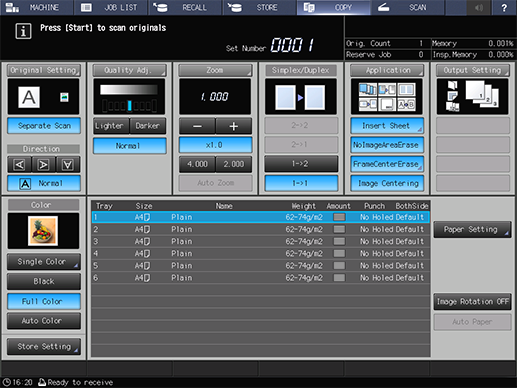Switch to the JOB LIST tab
The height and width of the screenshot is (388, 517).
111,7
